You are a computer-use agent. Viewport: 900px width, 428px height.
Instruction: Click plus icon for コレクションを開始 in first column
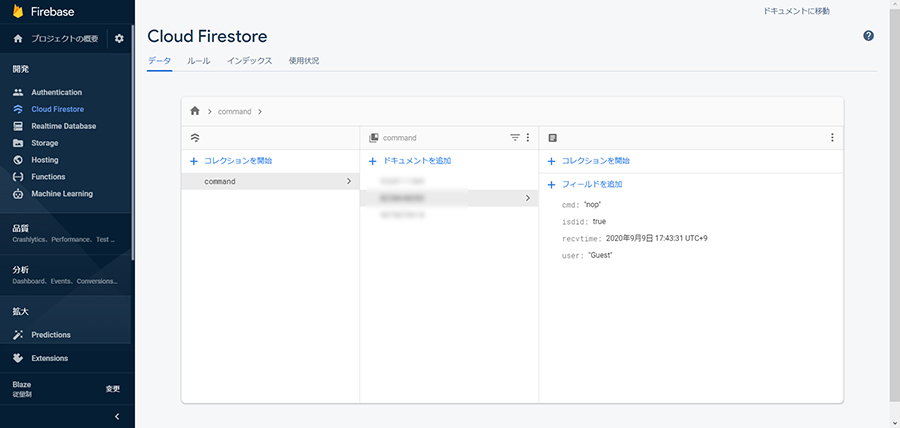pos(194,161)
